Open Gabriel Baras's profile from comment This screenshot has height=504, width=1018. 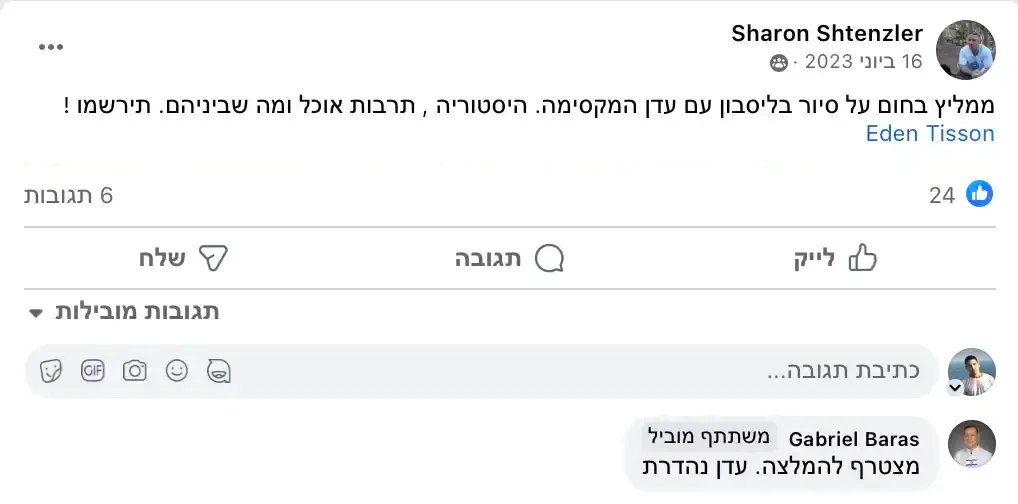854,439
